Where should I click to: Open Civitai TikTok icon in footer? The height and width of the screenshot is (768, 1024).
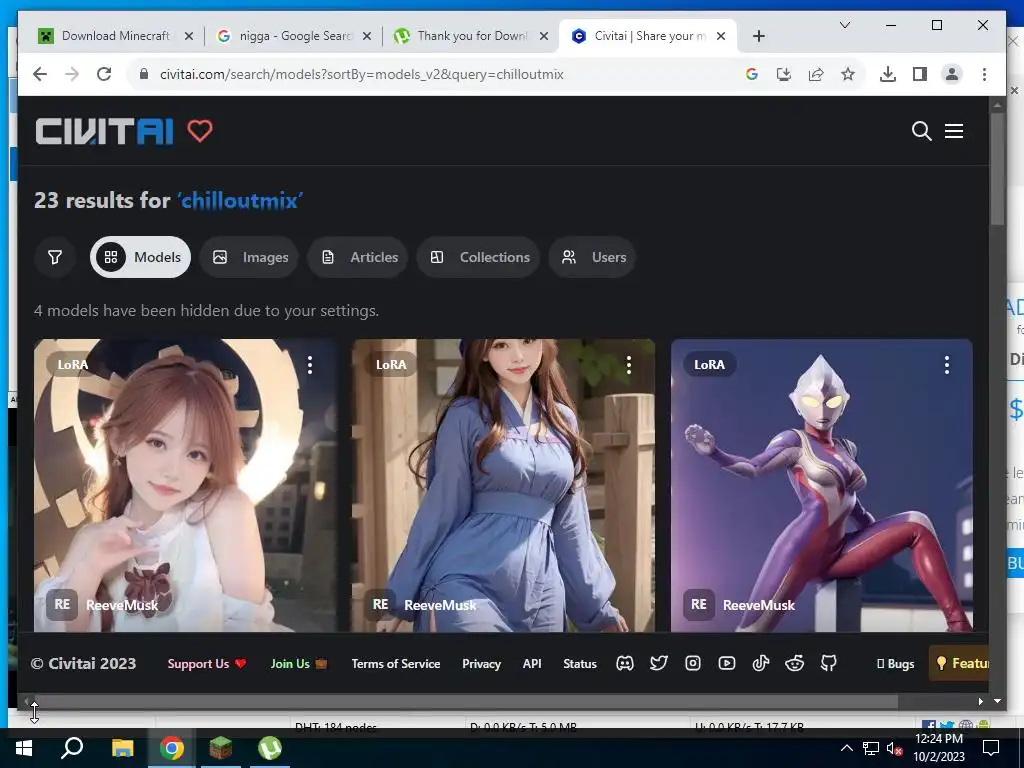click(x=761, y=664)
